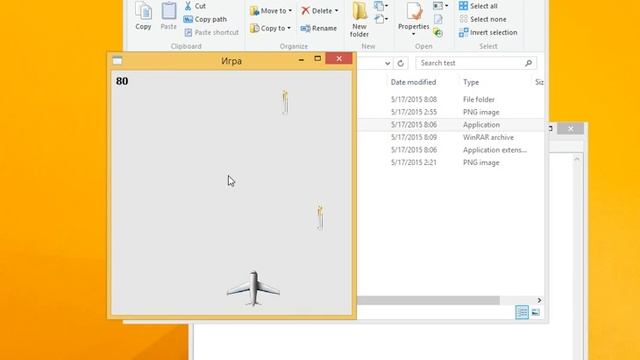The width and height of the screenshot is (640, 360).
Task: Minimize the Игра game window
Action: pos(301,60)
